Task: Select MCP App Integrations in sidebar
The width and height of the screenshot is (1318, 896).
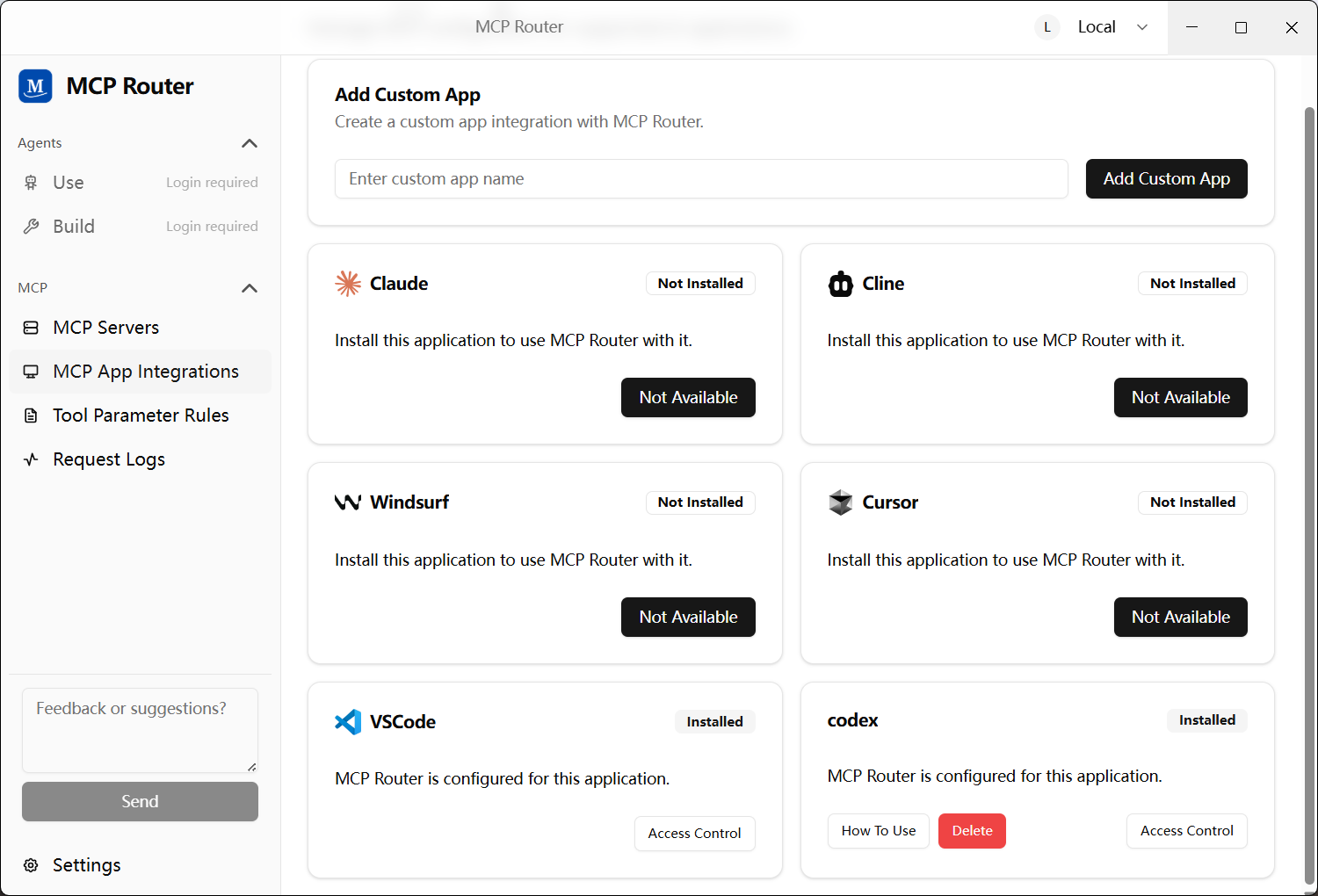Action: click(x=141, y=372)
